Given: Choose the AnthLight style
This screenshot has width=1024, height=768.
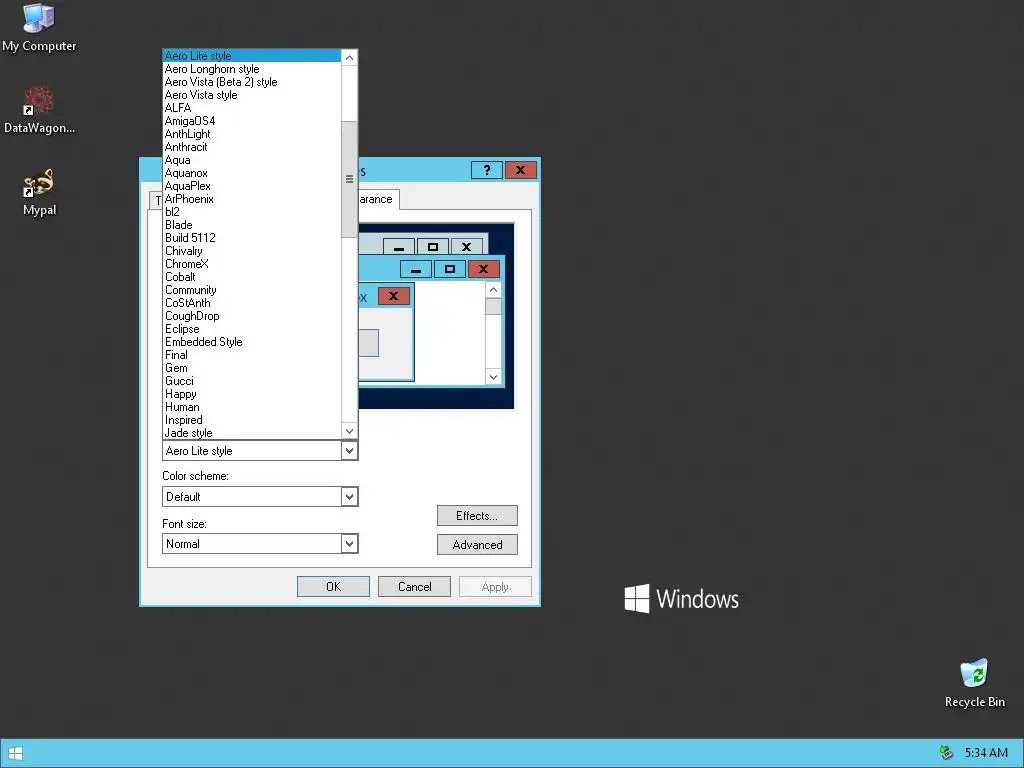Looking at the screenshot, I should click(251, 135).
